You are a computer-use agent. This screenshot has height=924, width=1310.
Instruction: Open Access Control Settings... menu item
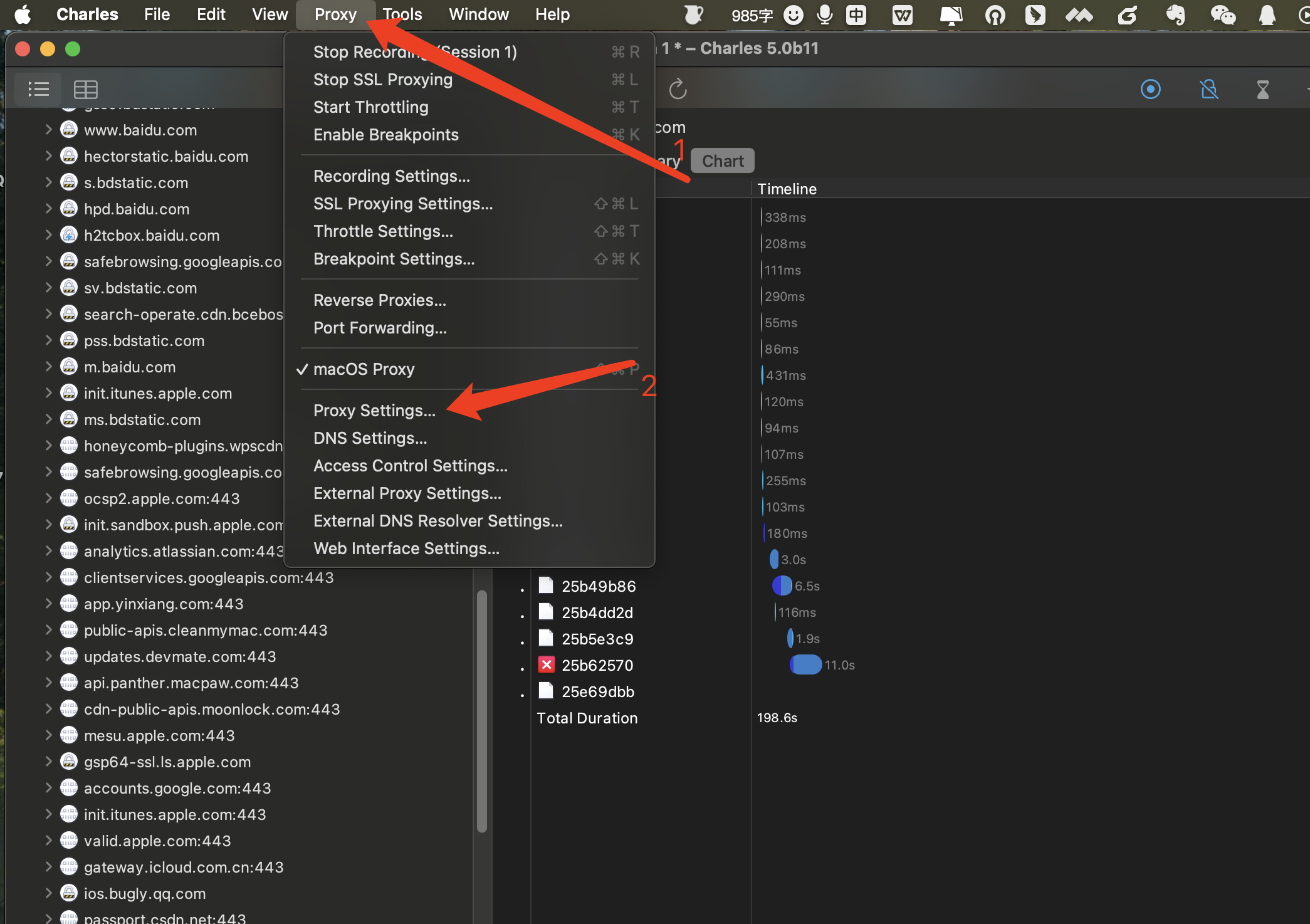click(469, 466)
